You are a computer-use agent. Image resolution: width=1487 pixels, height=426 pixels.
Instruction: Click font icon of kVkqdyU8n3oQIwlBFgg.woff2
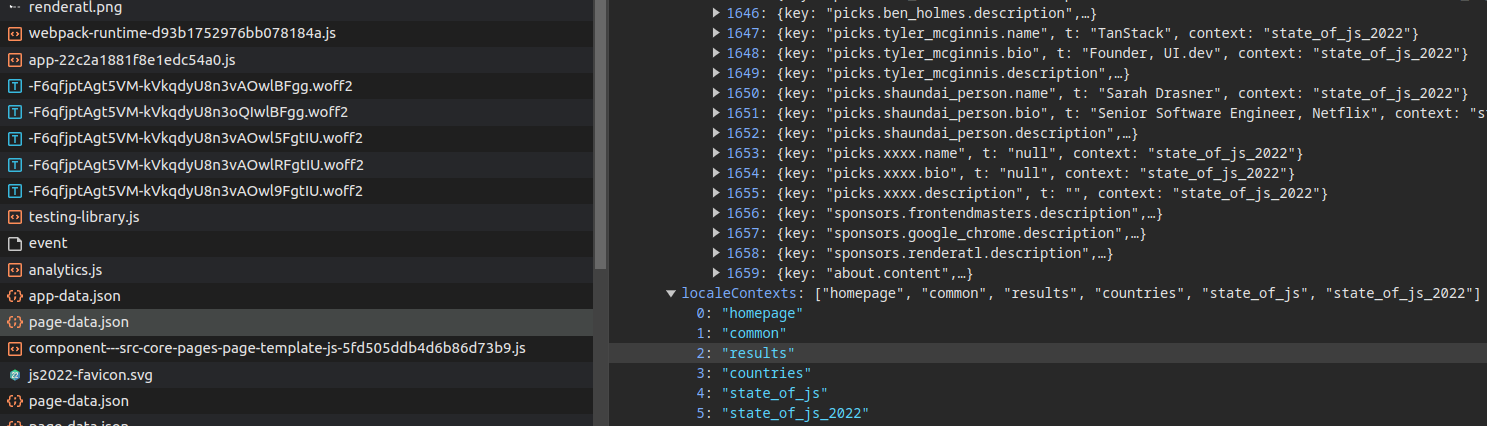point(14,111)
